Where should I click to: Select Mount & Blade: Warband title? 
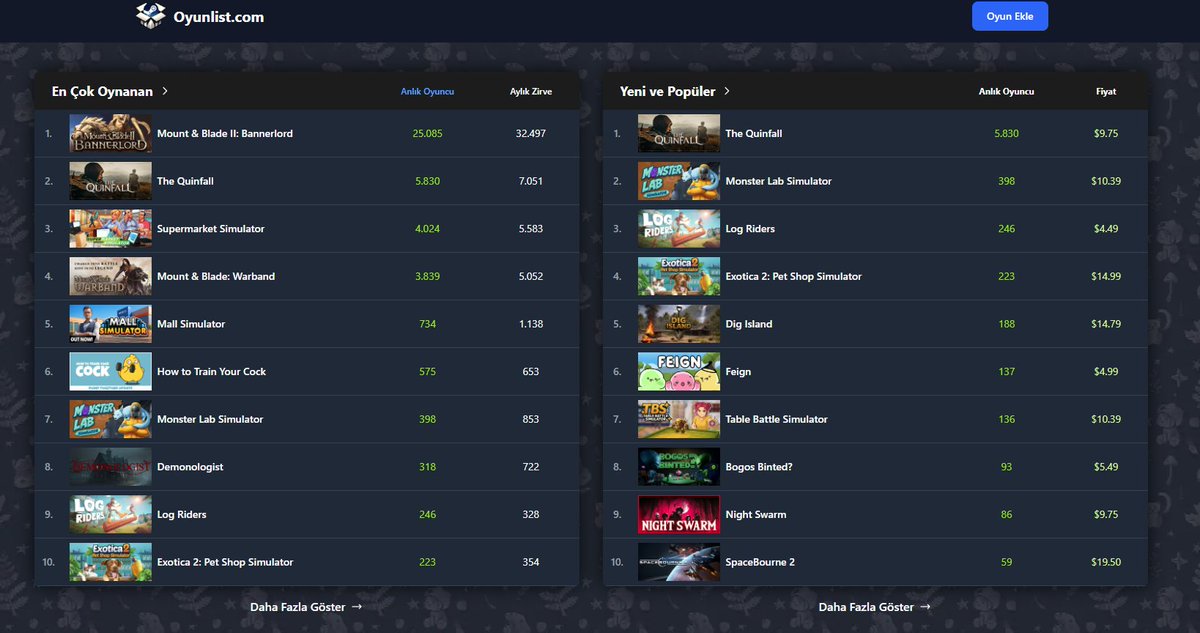[216, 276]
